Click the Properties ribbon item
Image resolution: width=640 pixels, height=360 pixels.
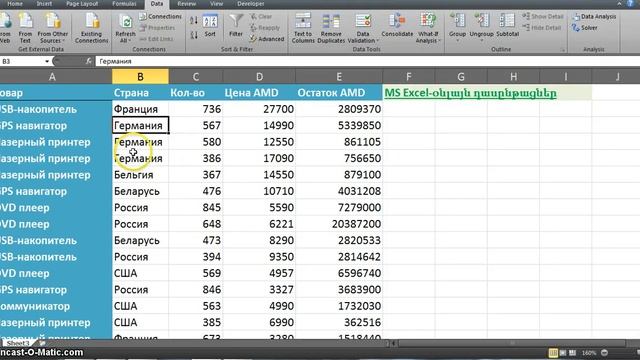[x=157, y=28]
